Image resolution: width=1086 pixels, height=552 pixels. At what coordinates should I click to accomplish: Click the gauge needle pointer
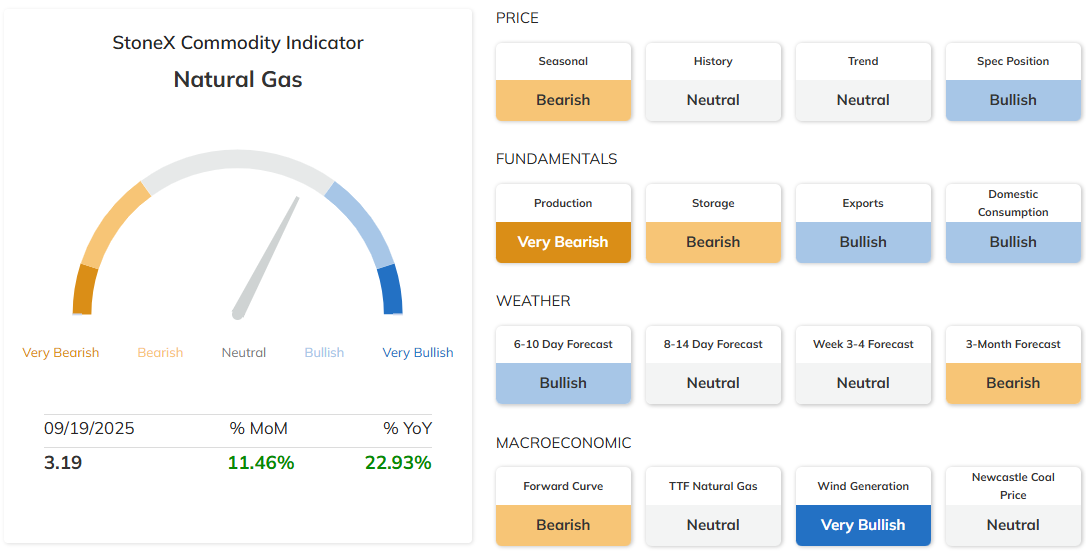coord(266,258)
